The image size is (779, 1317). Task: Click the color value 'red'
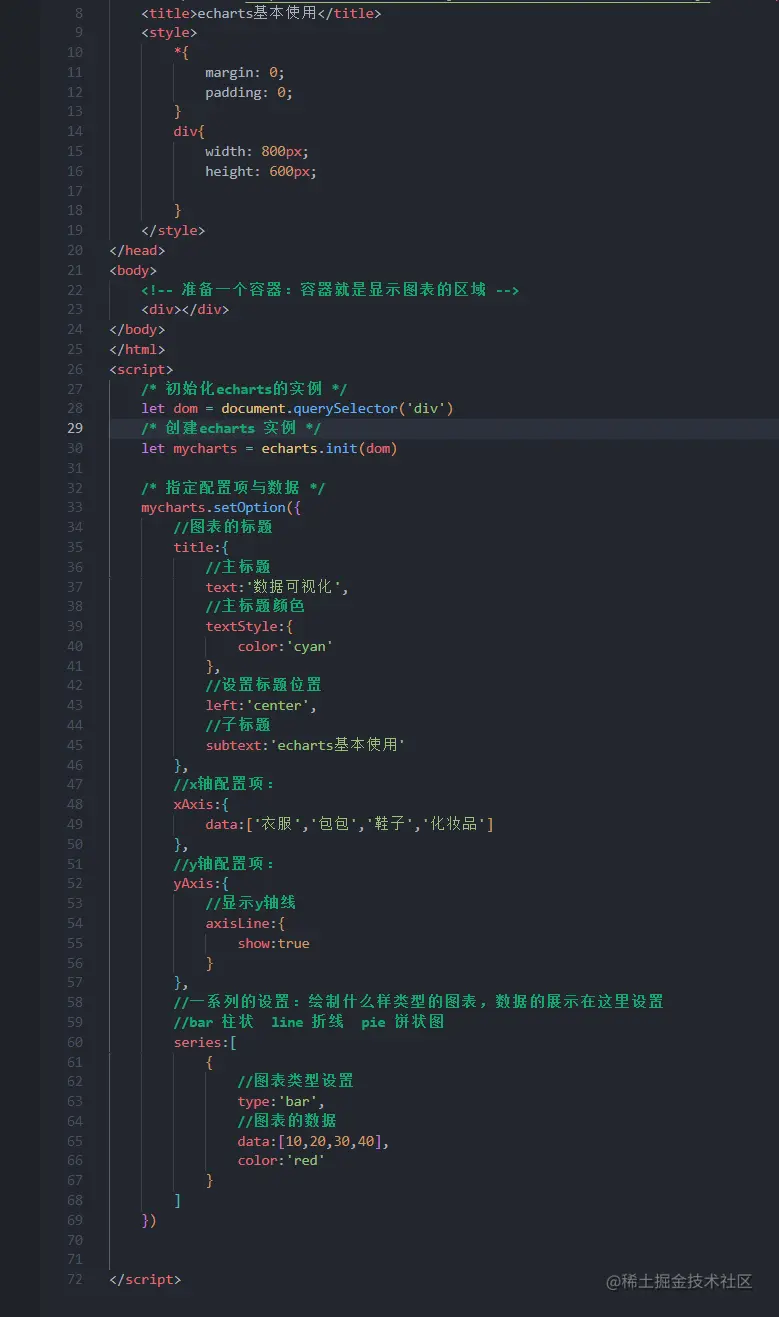click(x=306, y=1160)
